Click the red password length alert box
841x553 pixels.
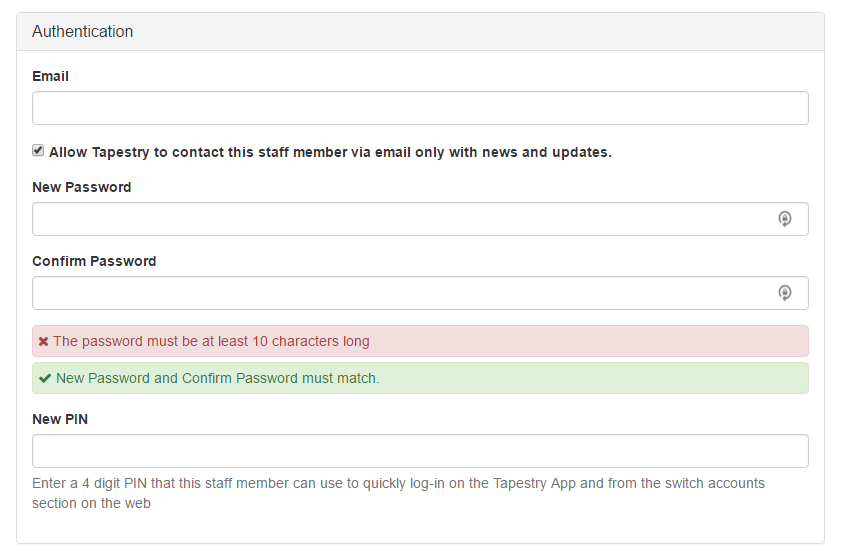click(420, 341)
